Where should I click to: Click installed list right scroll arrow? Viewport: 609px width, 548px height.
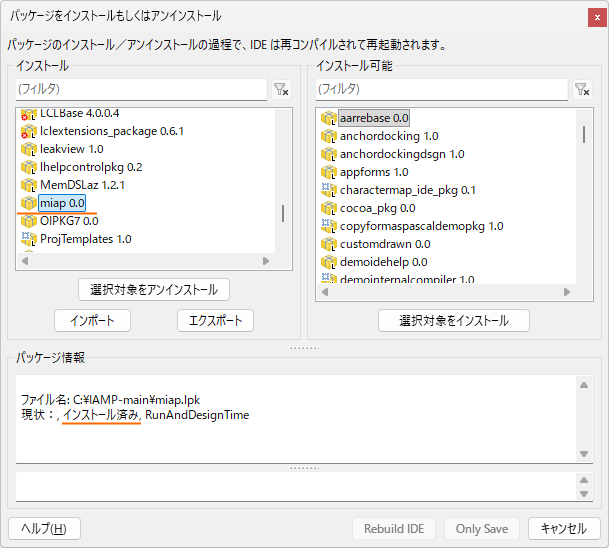(266, 261)
